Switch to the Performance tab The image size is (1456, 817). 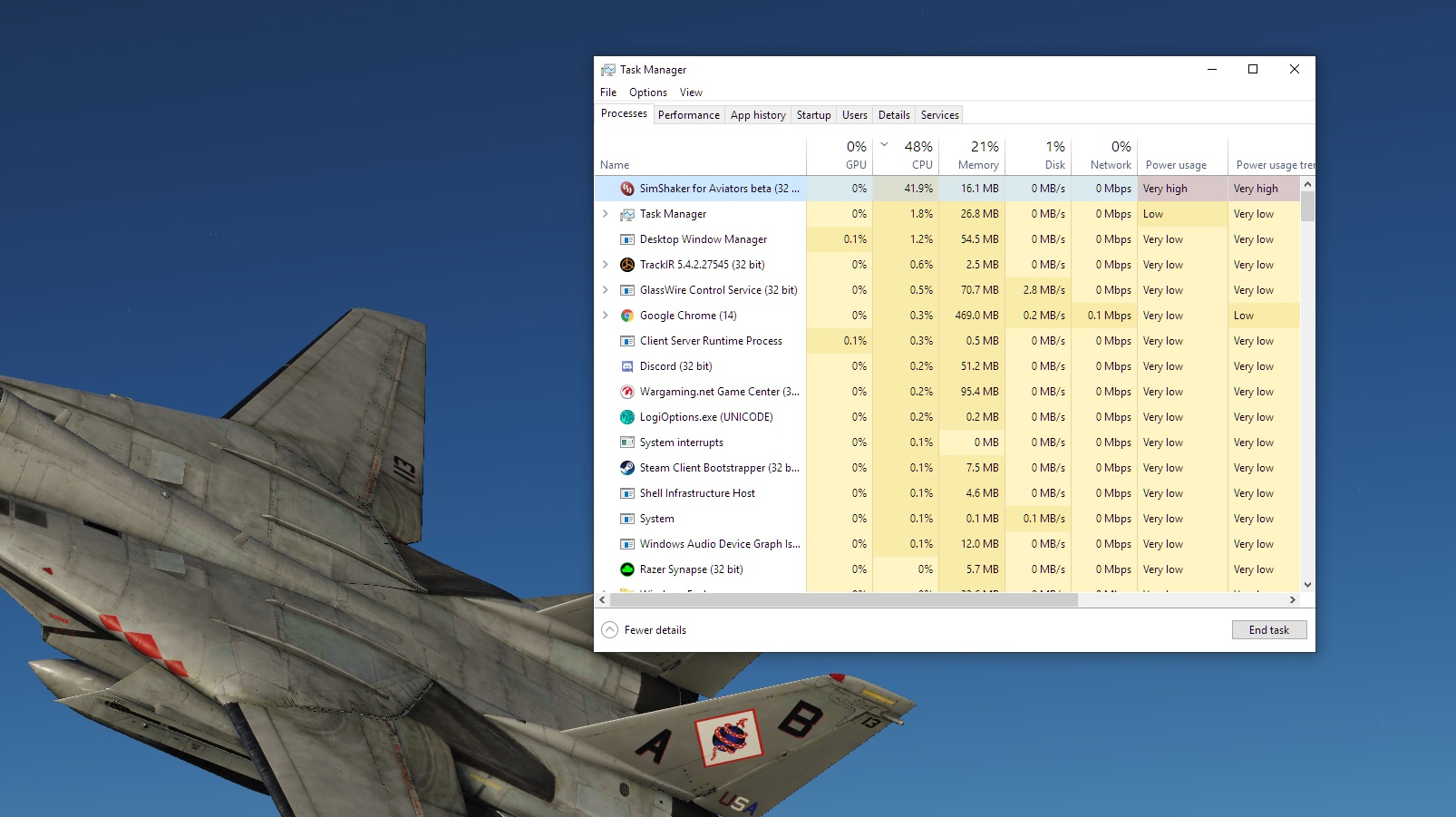point(689,115)
